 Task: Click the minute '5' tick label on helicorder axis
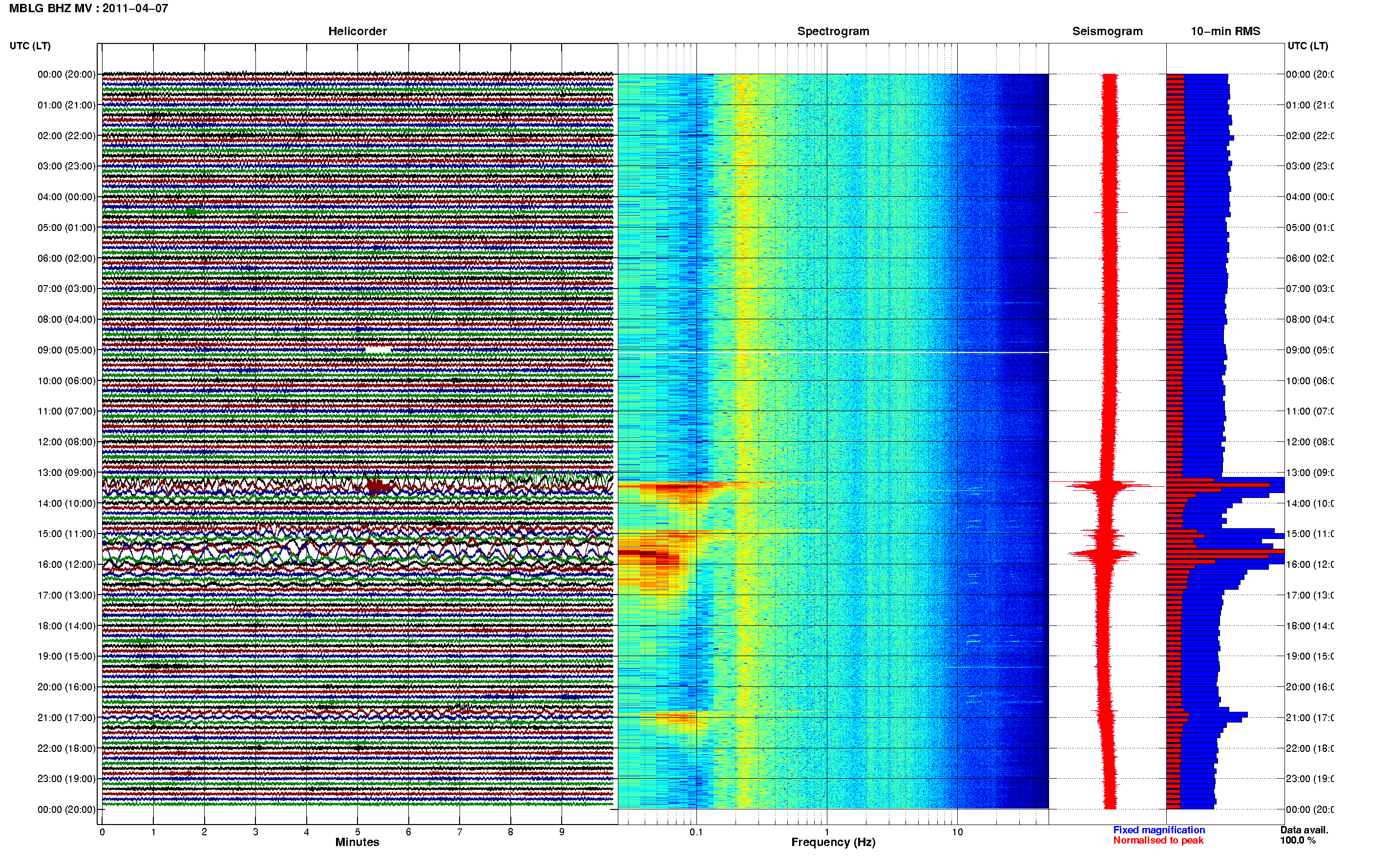click(x=357, y=832)
